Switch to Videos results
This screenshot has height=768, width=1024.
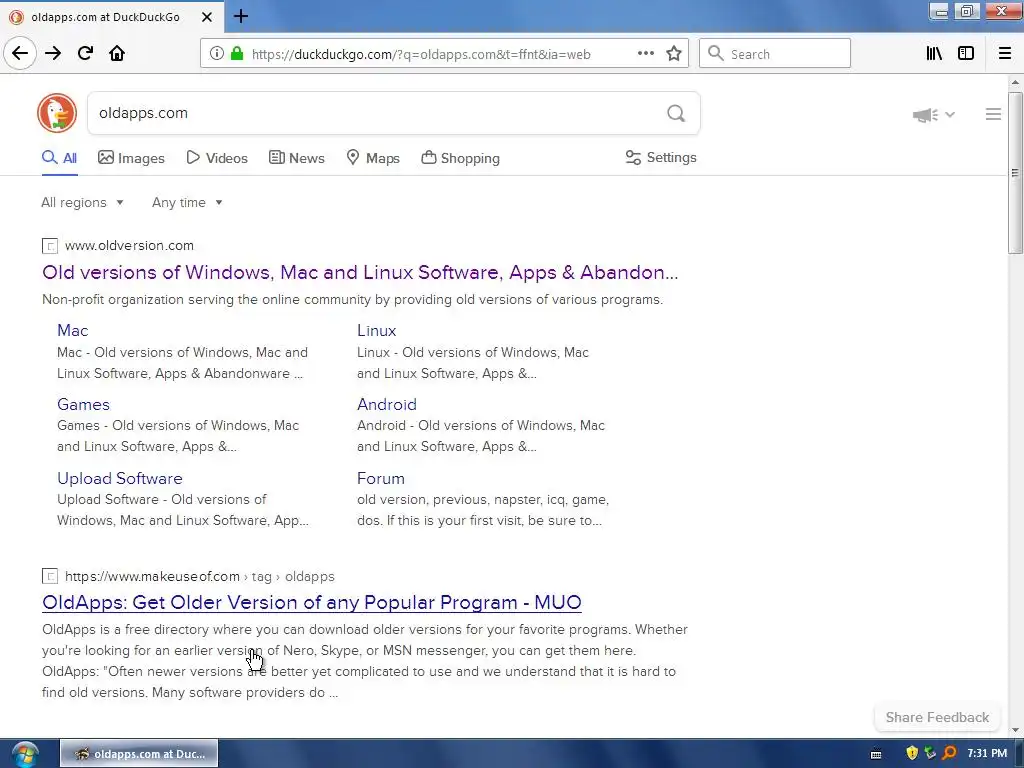click(x=217, y=158)
